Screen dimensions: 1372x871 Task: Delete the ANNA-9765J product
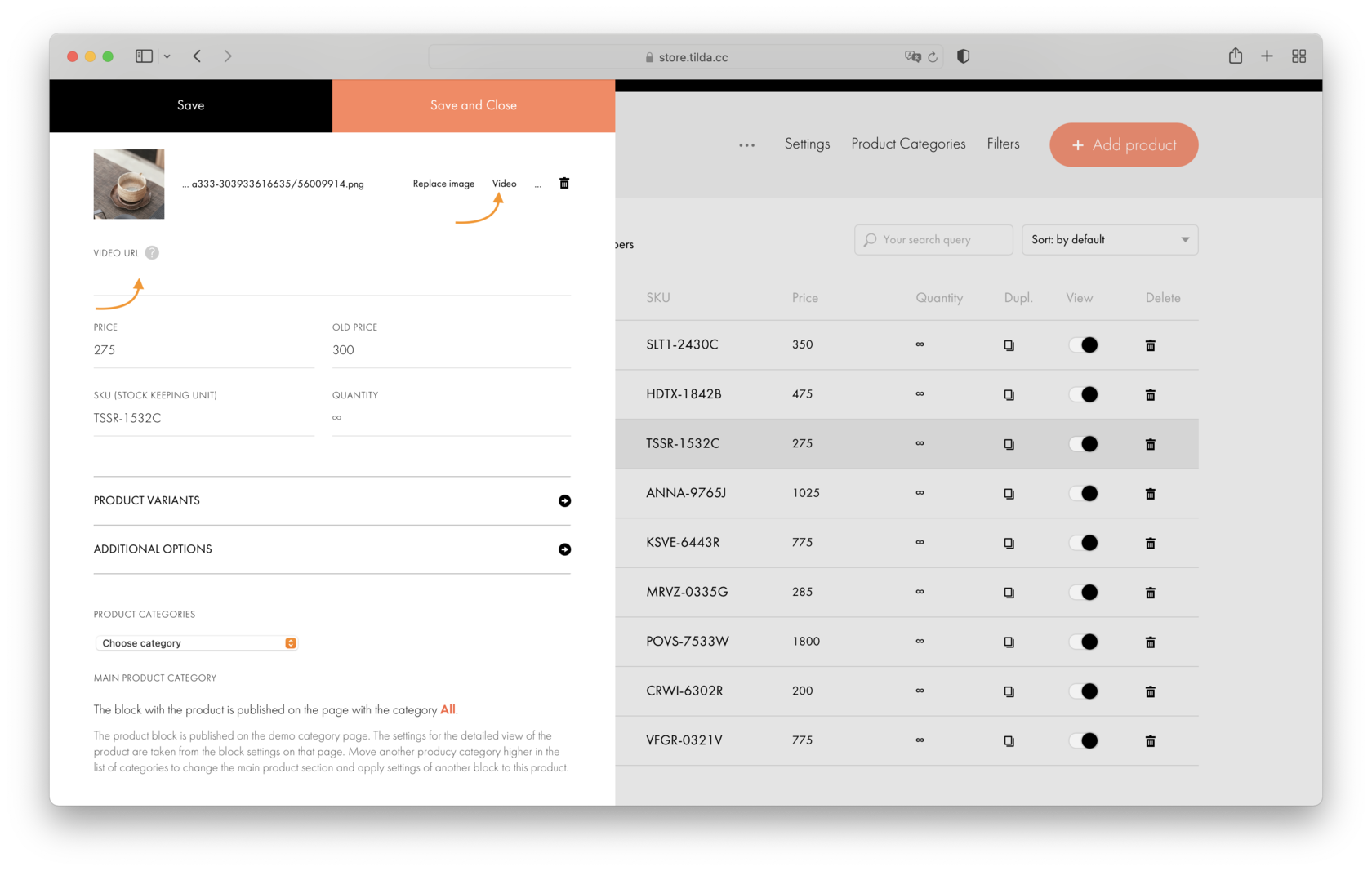[x=1151, y=494]
